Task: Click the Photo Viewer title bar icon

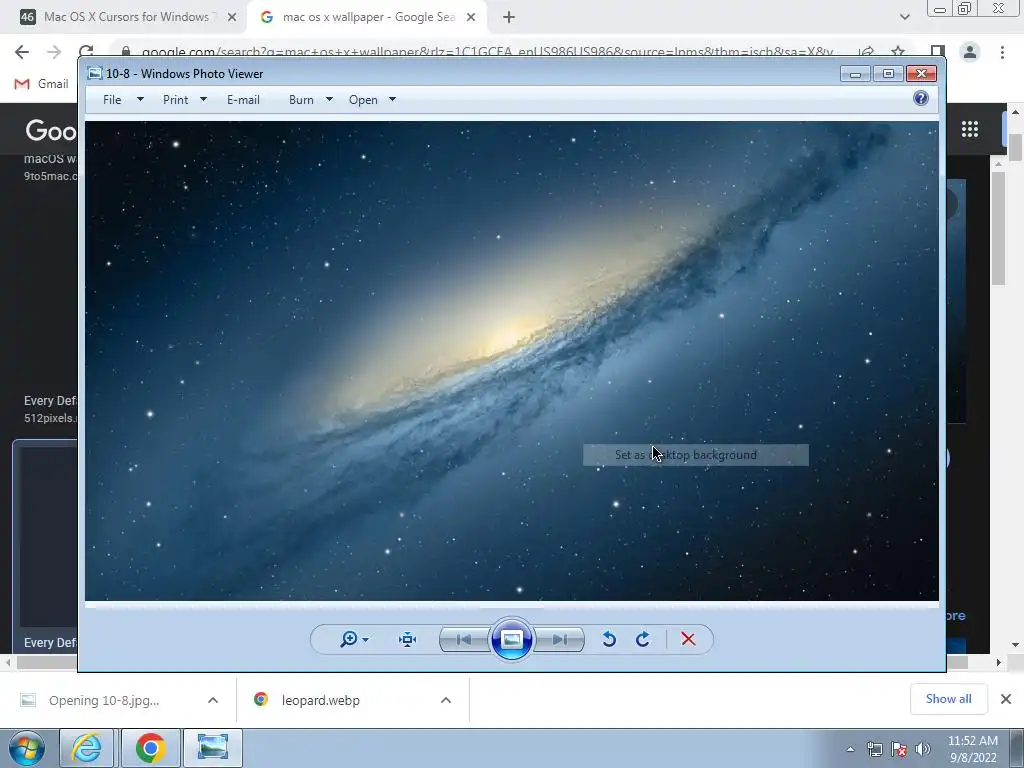Action: (95, 73)
